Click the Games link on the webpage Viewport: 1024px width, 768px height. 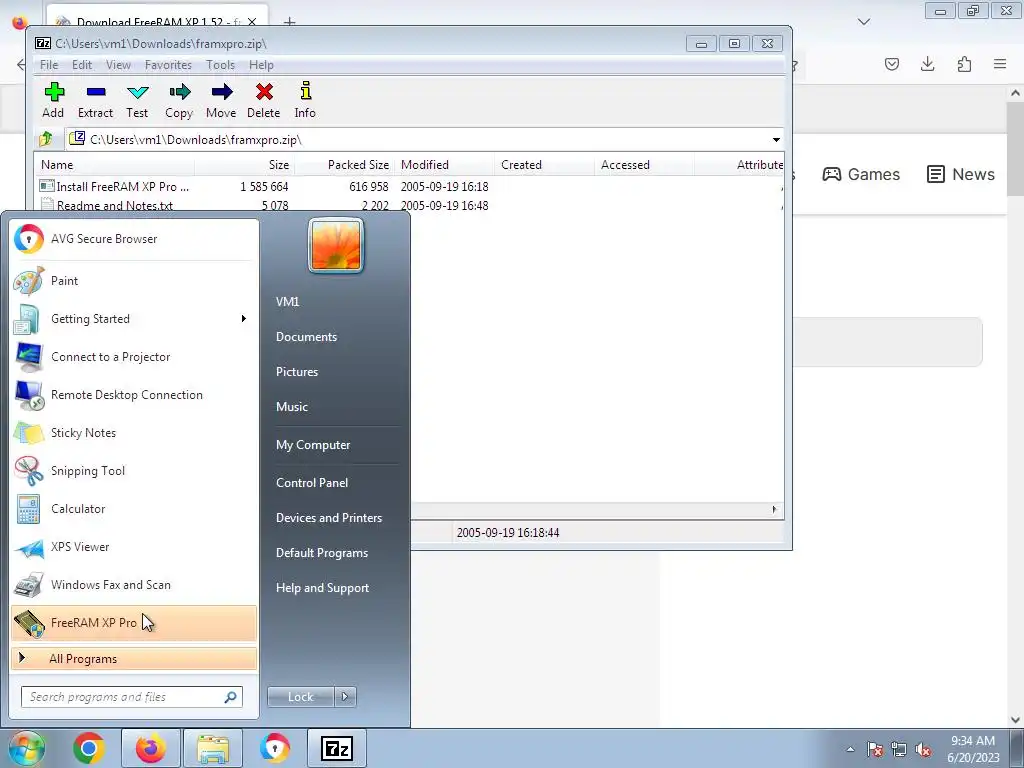point(861,174)
